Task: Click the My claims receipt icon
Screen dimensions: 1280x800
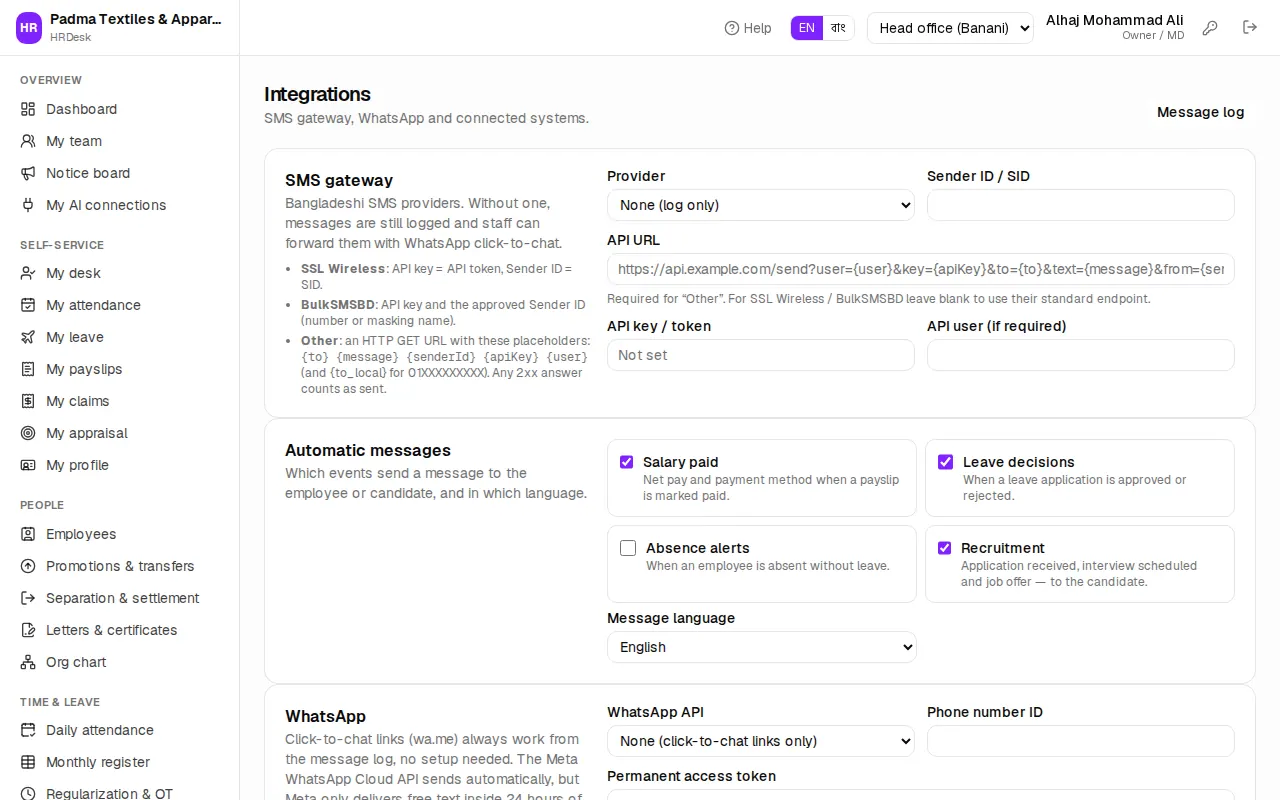Action: (x=28, y=401)
